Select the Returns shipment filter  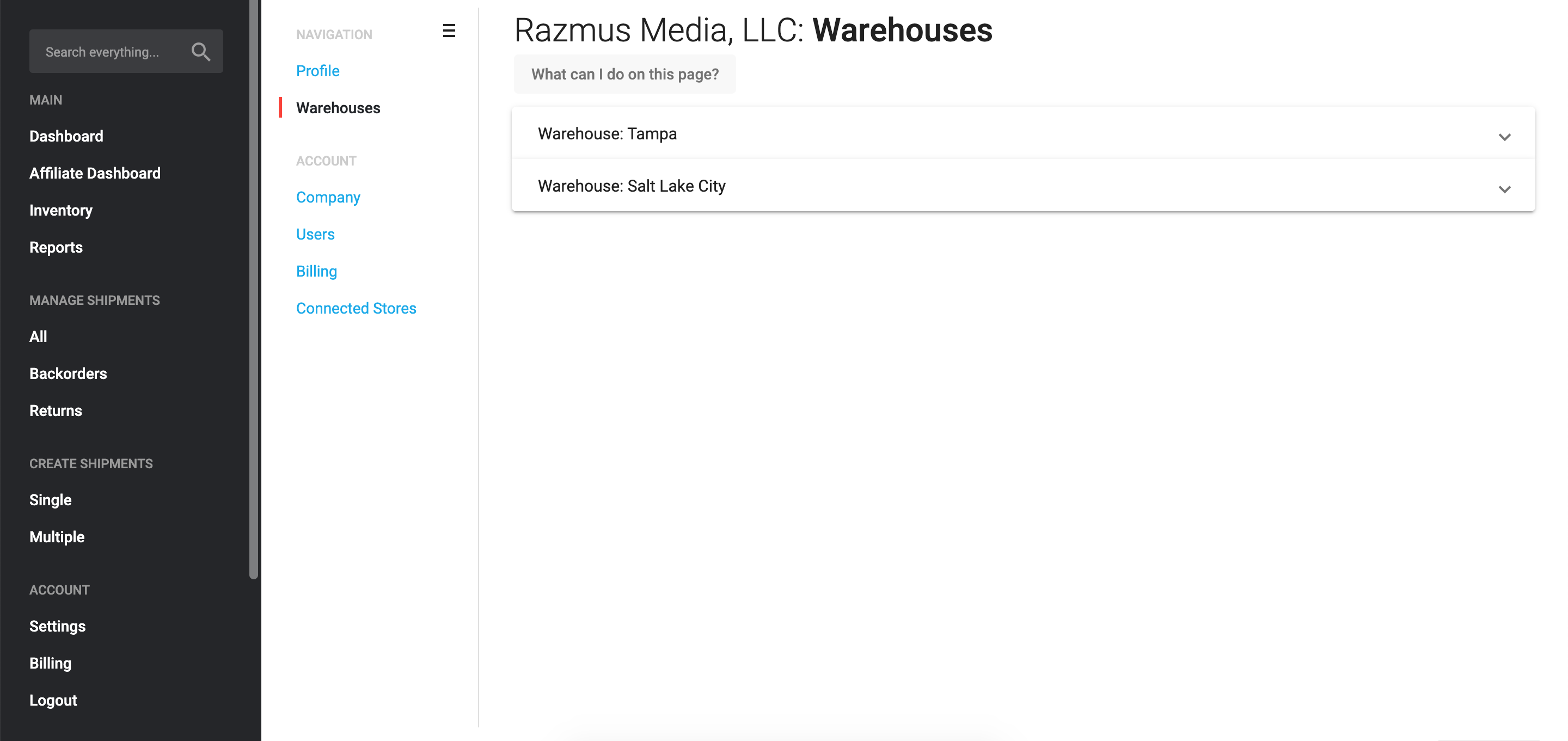coord(56,410)
